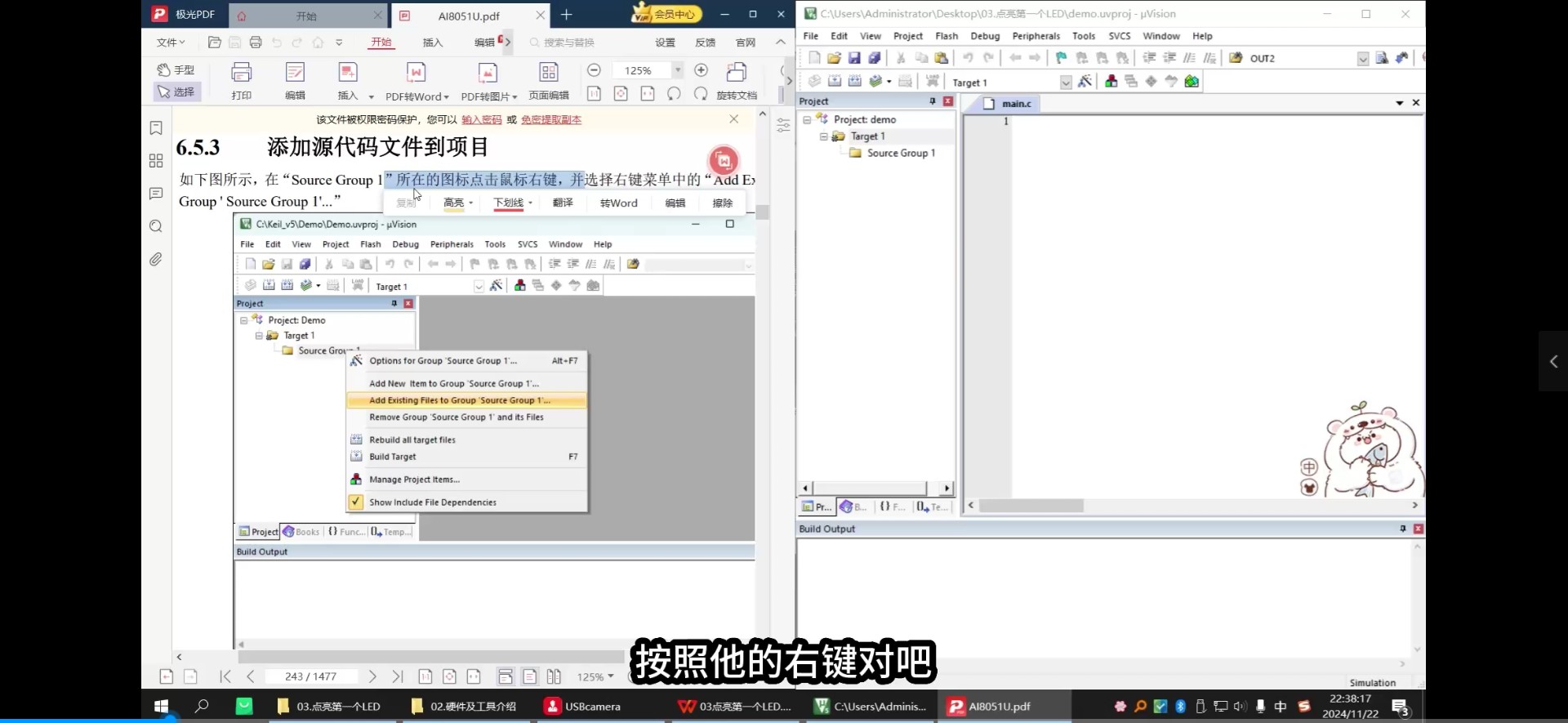Click the Keil editor horizontal scrollbar thumb

pyautogui.click(x=1031, y=506)
